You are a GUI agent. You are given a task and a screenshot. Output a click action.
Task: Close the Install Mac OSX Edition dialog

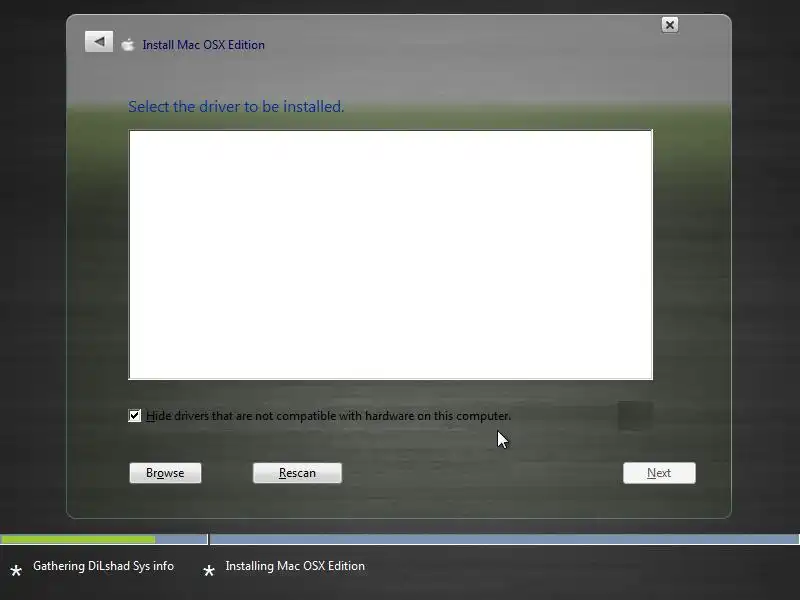[669, 24]
